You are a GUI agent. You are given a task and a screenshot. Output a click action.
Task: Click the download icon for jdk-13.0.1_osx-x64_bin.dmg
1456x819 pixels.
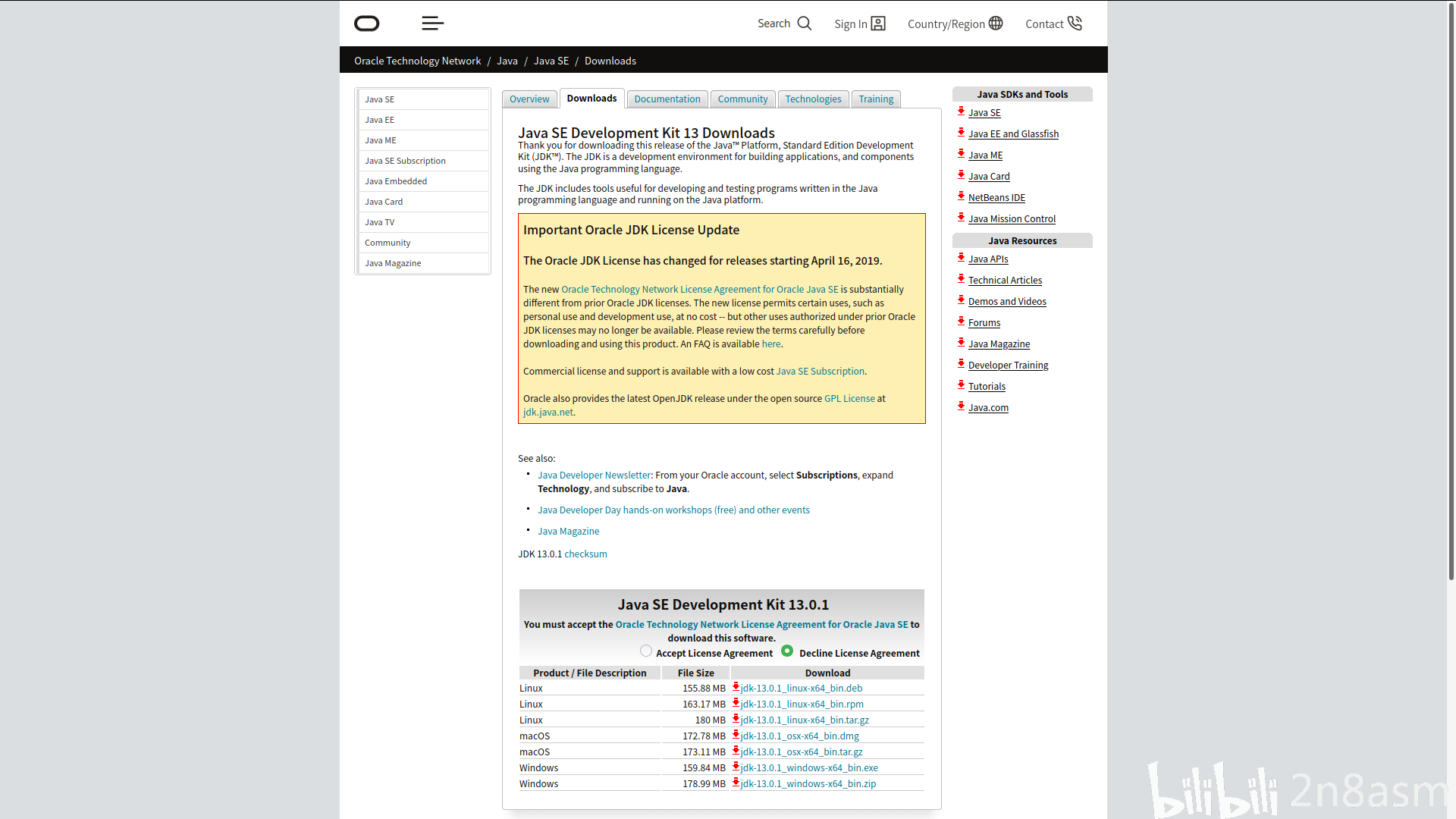pyautogui.click(x=736, y=735)
